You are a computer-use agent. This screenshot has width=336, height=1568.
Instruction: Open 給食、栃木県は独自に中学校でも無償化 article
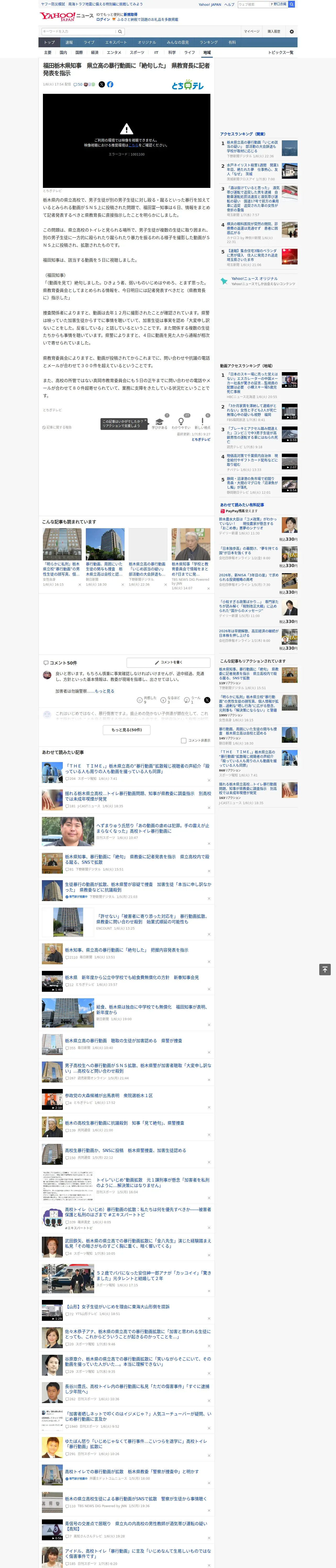point(152,1010)
